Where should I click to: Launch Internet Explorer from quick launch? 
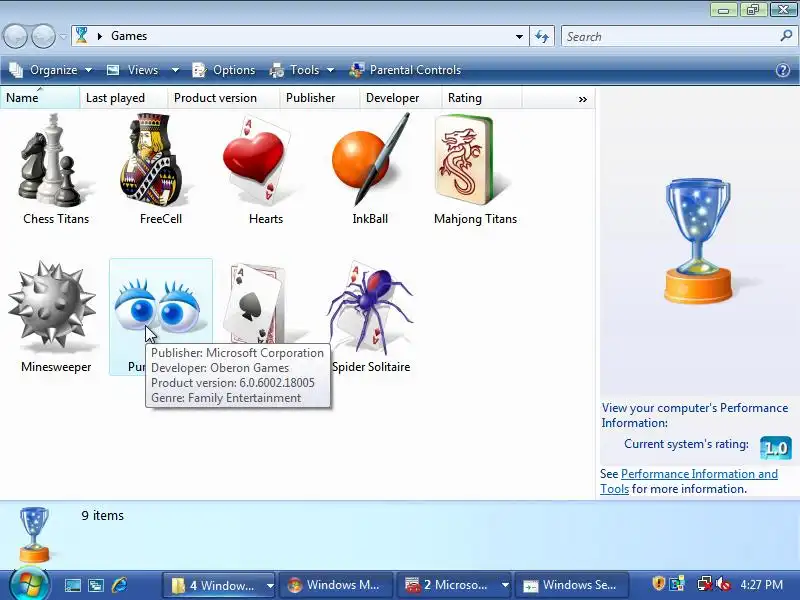coord(120,585)
